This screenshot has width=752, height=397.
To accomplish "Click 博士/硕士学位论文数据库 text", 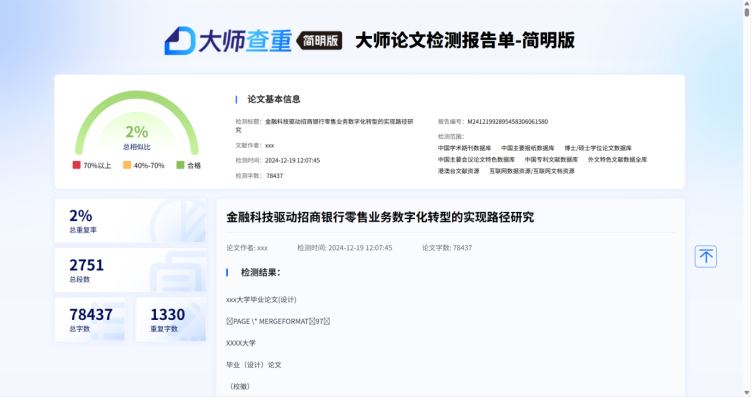I will (598, 148).
